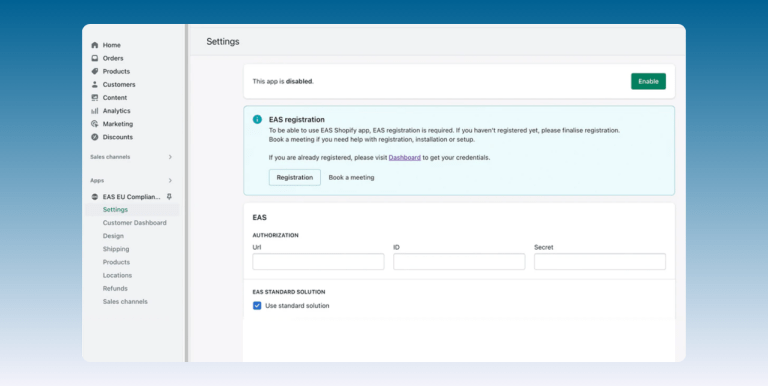768x386 pixels.
Task: Uncheck Use standard solution checkbox
Action: pyautogui.click(x=257, y=306)
